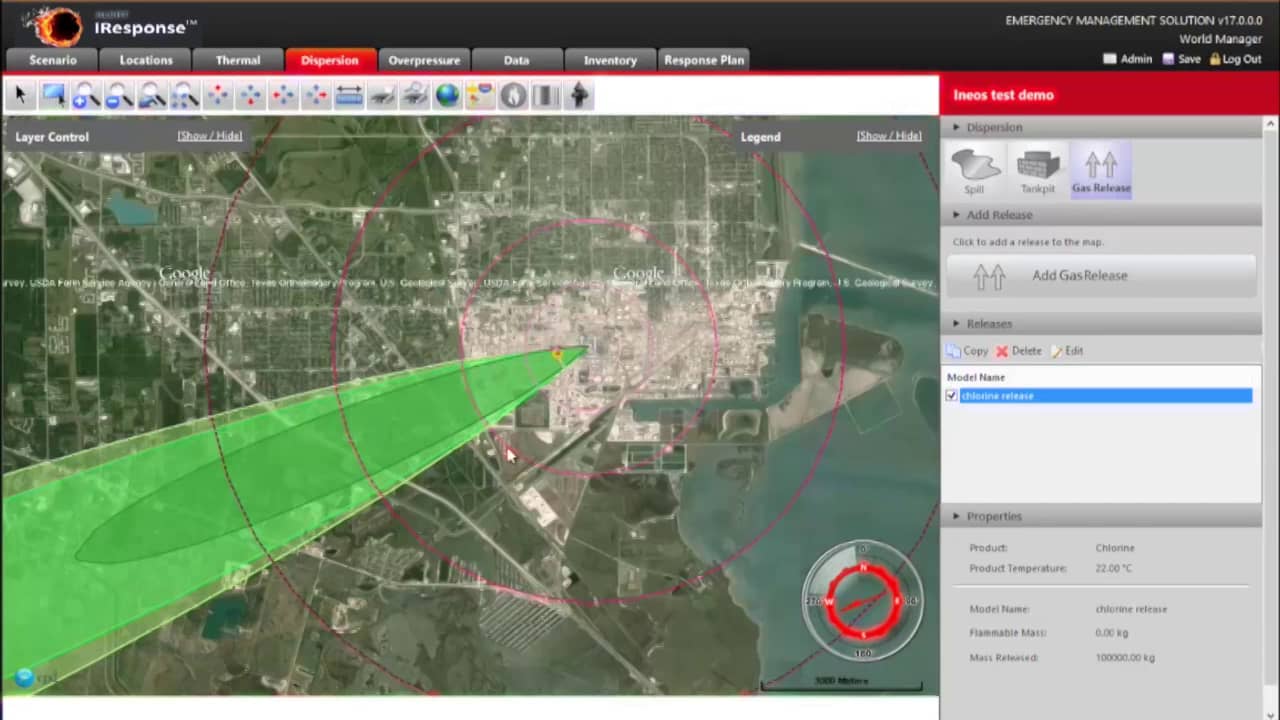The height and width of the screenshot is (720, 1280).
Task: Collapse the Dispersion section header
Action: pyautogui.click(x=994, y=127)
